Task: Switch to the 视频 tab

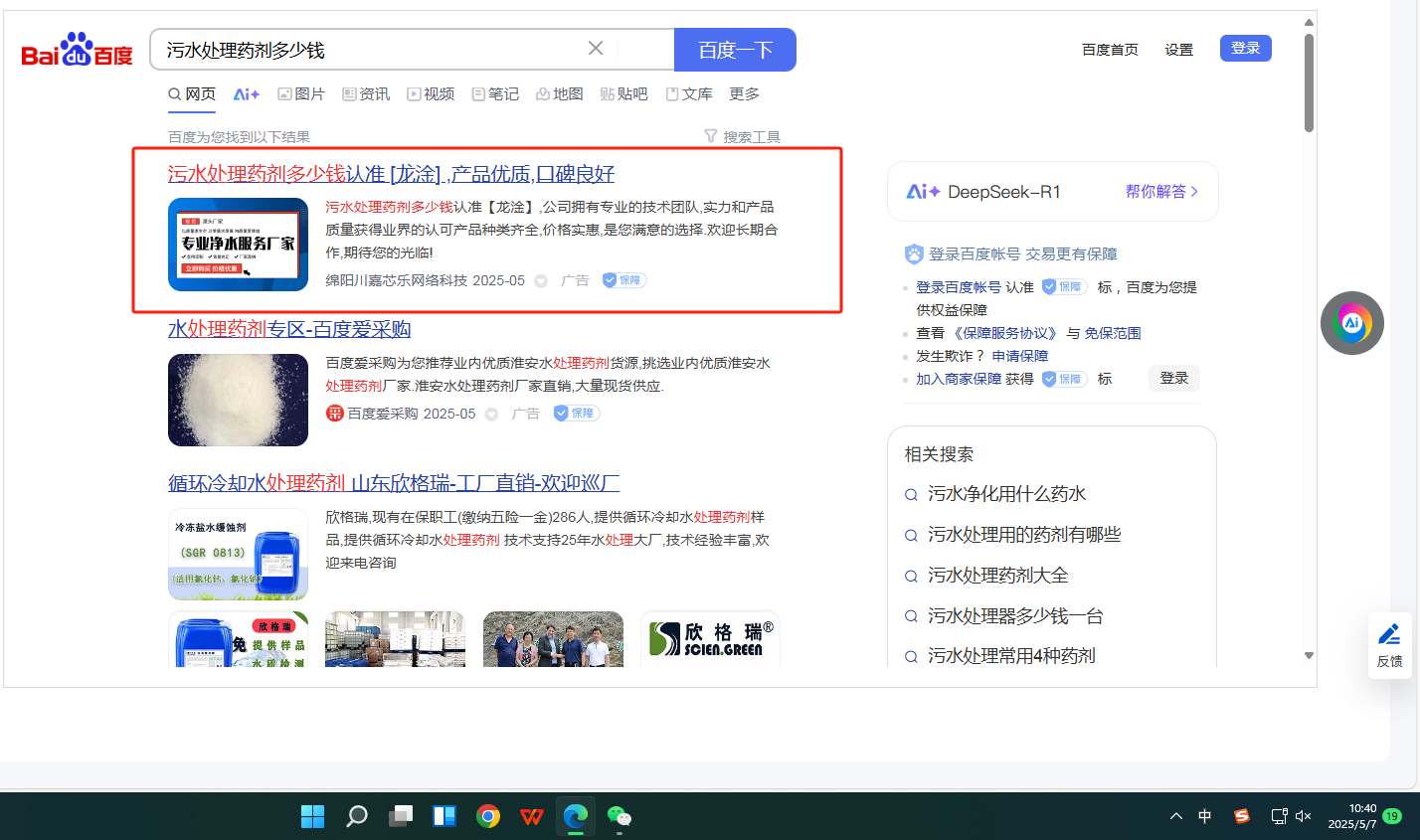Action: [431, 93]
